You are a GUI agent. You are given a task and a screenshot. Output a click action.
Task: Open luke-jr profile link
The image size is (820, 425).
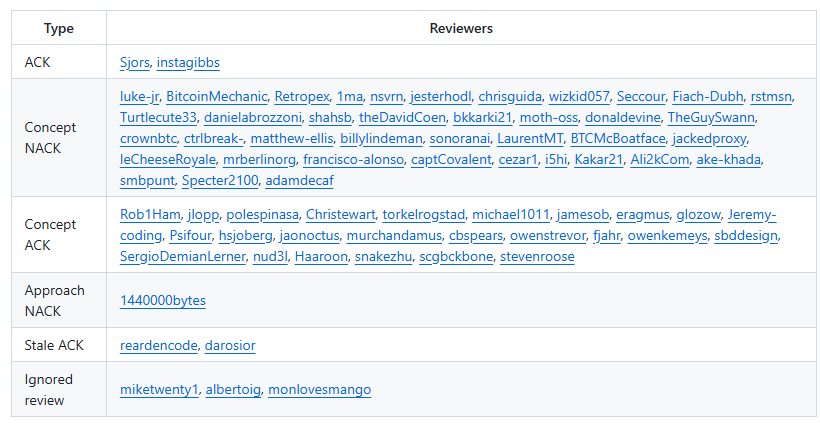[x=140, y=97]
